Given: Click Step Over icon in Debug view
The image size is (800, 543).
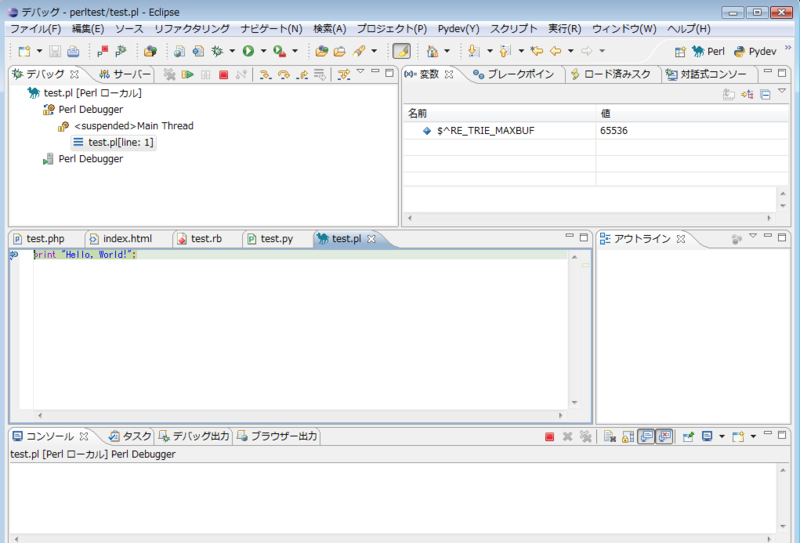Looking at the screenshot, I should point(284,75).
